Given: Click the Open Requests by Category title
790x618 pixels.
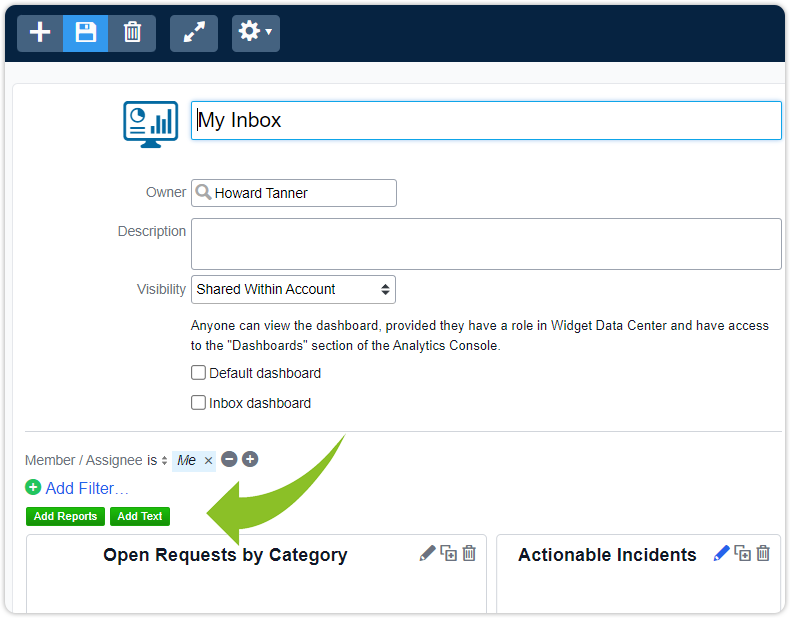Looking at the screenshot, I should pos(225,555).
